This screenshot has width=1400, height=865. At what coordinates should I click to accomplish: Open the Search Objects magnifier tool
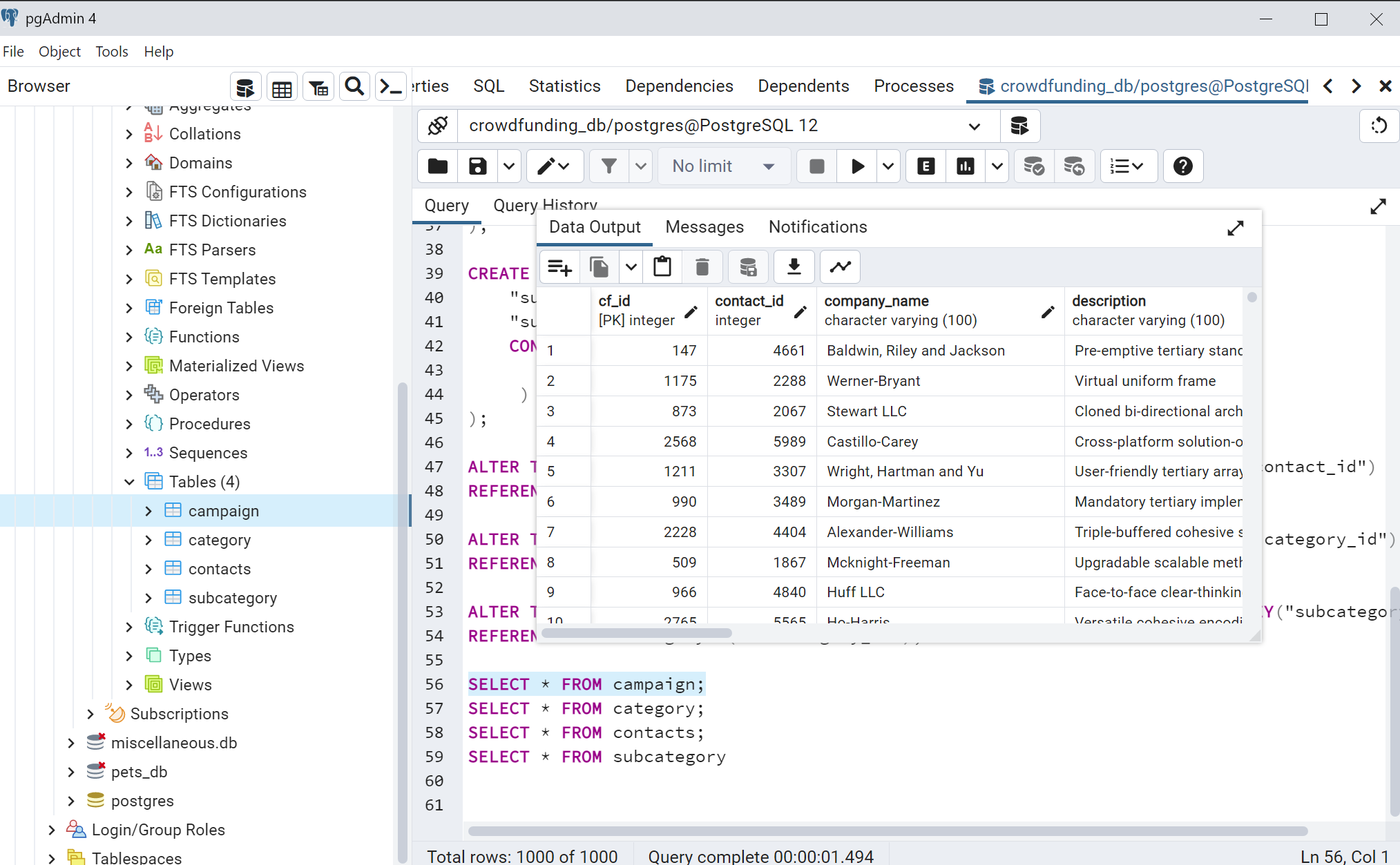354,87
